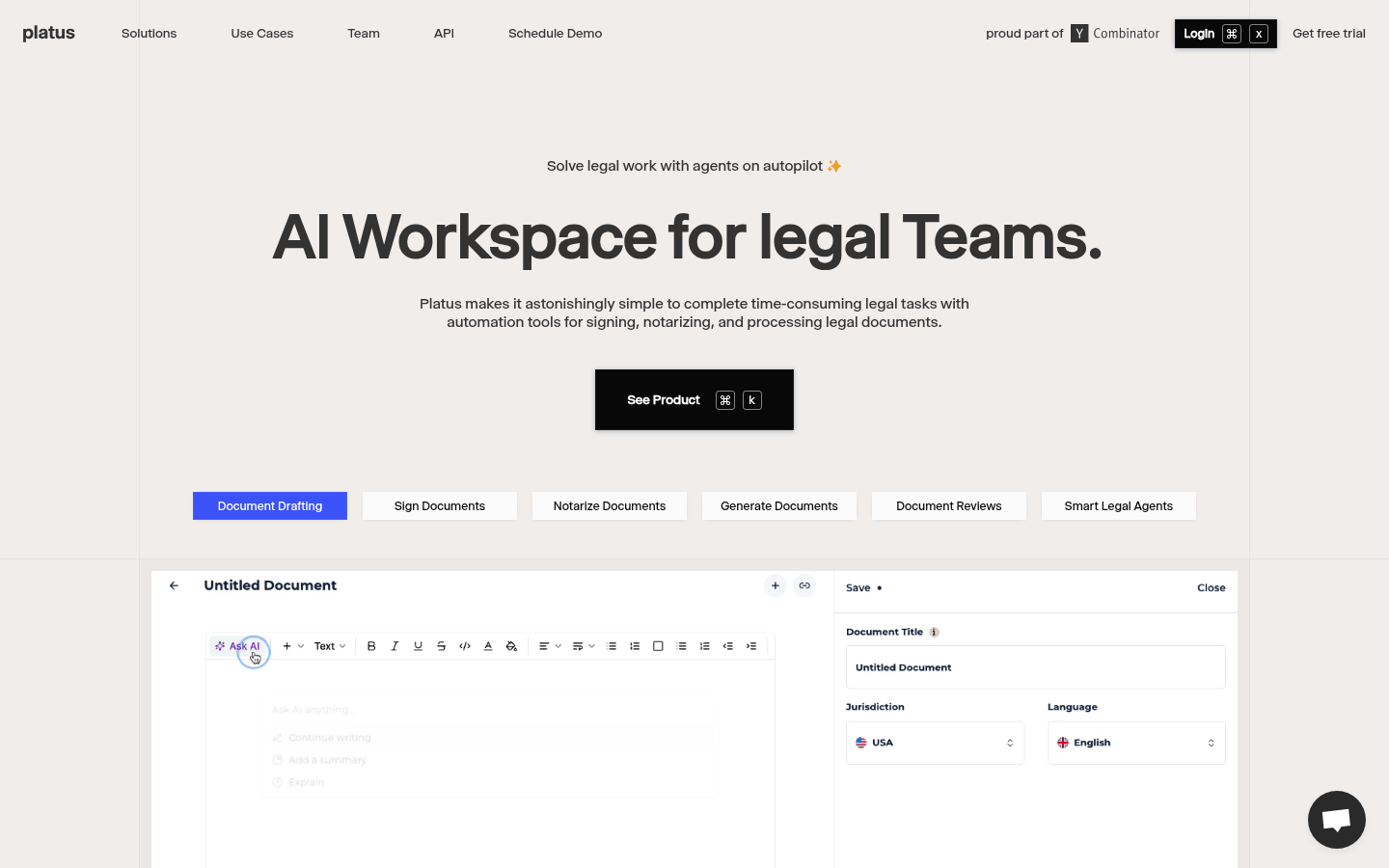Click the Untitled Document heading
1389x868 pixels.
[x=270, y=585]
